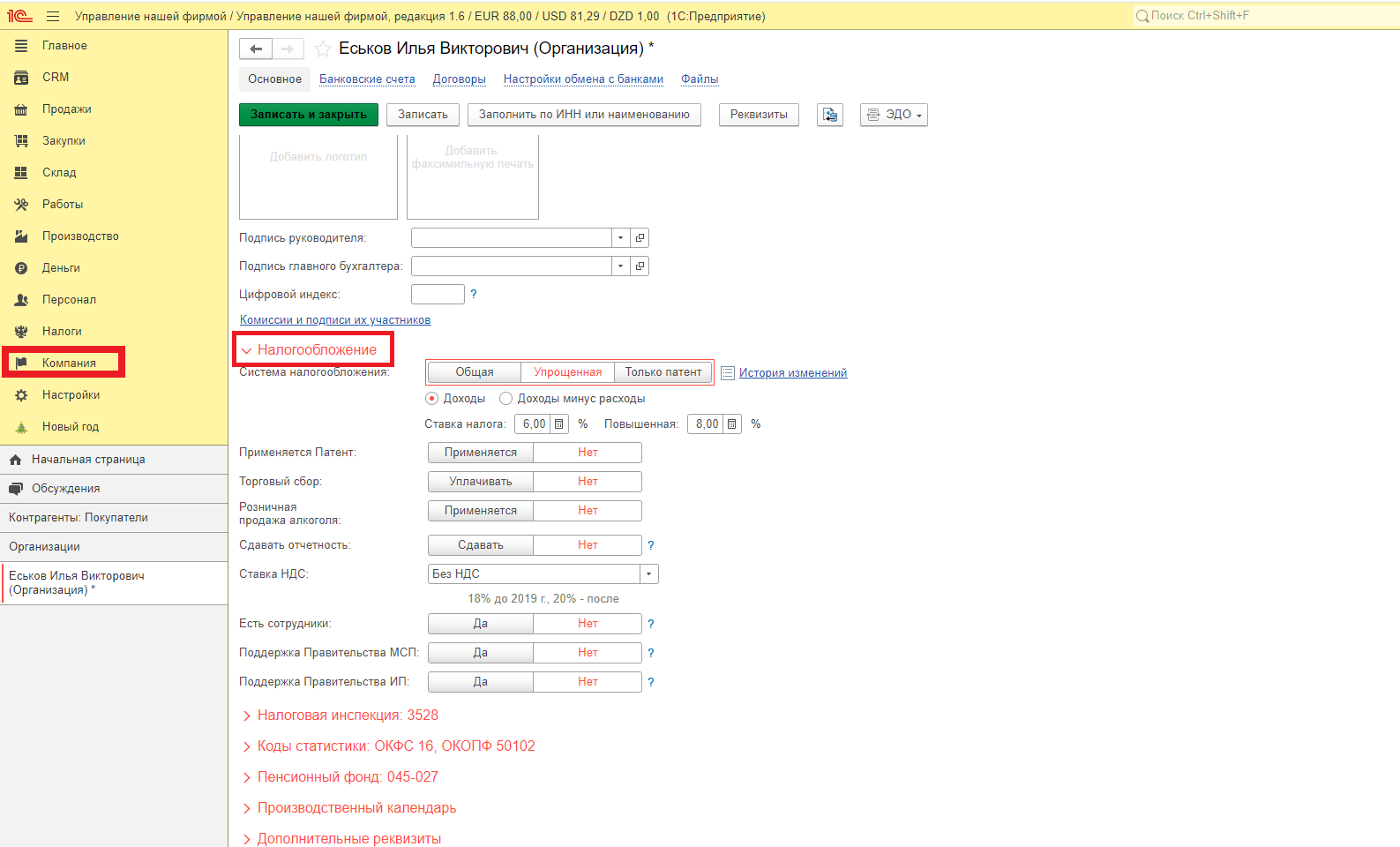
Task: Select the Доходы минус расходы radio button
Action: 506,399
